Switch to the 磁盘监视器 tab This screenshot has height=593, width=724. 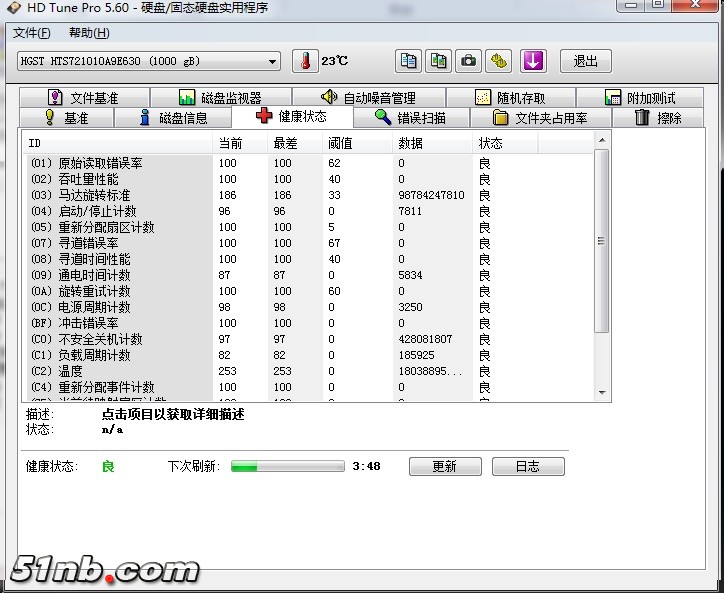220,98
